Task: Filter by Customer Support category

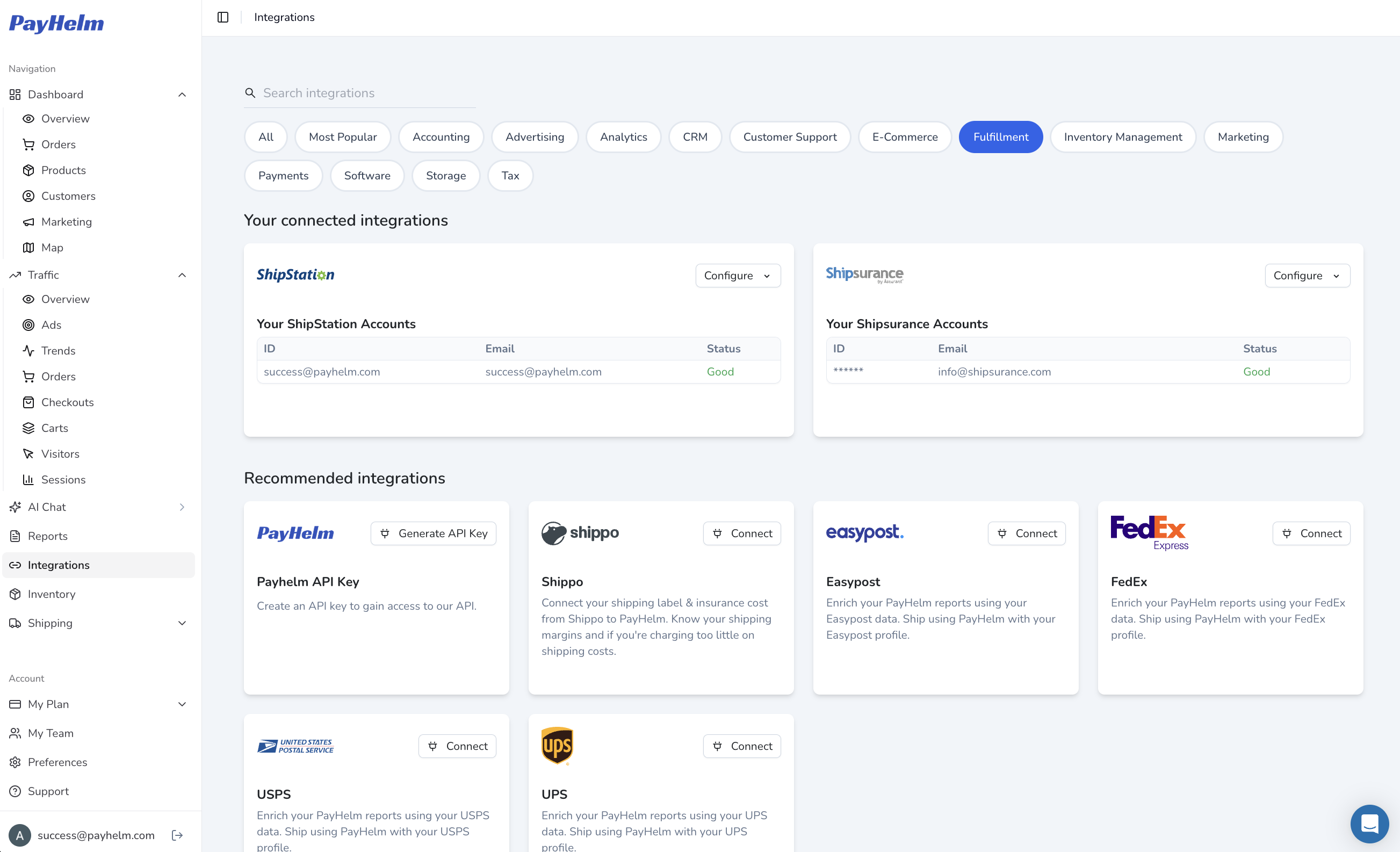Action: coord(790,137)
